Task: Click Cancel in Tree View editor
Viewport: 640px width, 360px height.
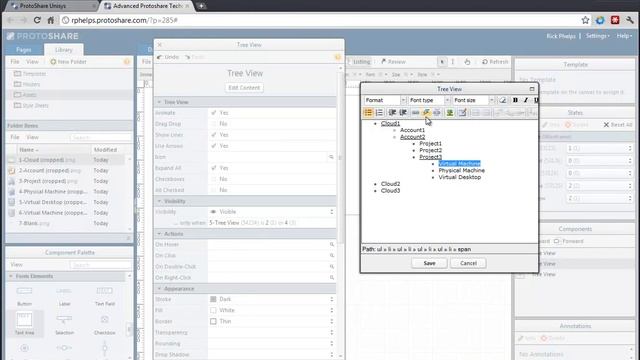Action: 468,263
